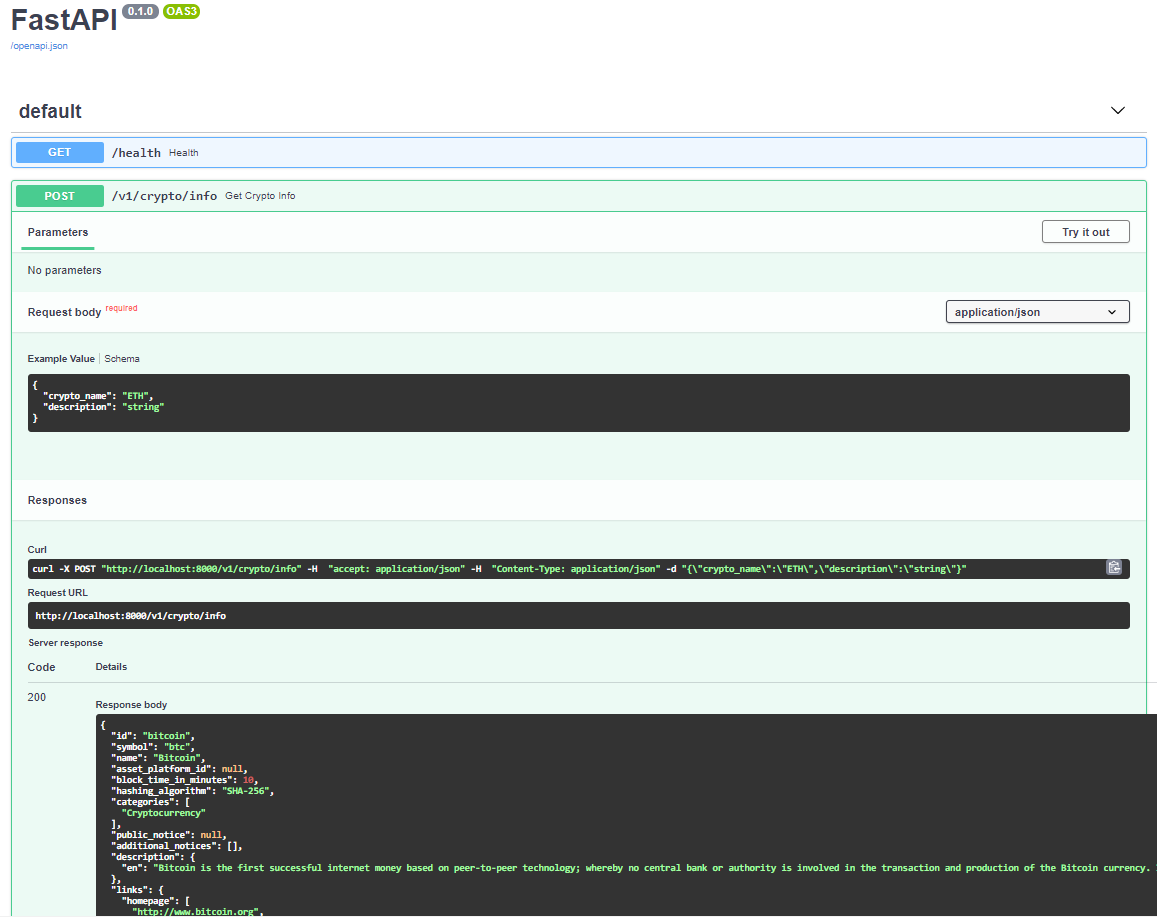Click "No parameters" text
The height and width of the screenshot is (917, 1157).
[64, 270]
